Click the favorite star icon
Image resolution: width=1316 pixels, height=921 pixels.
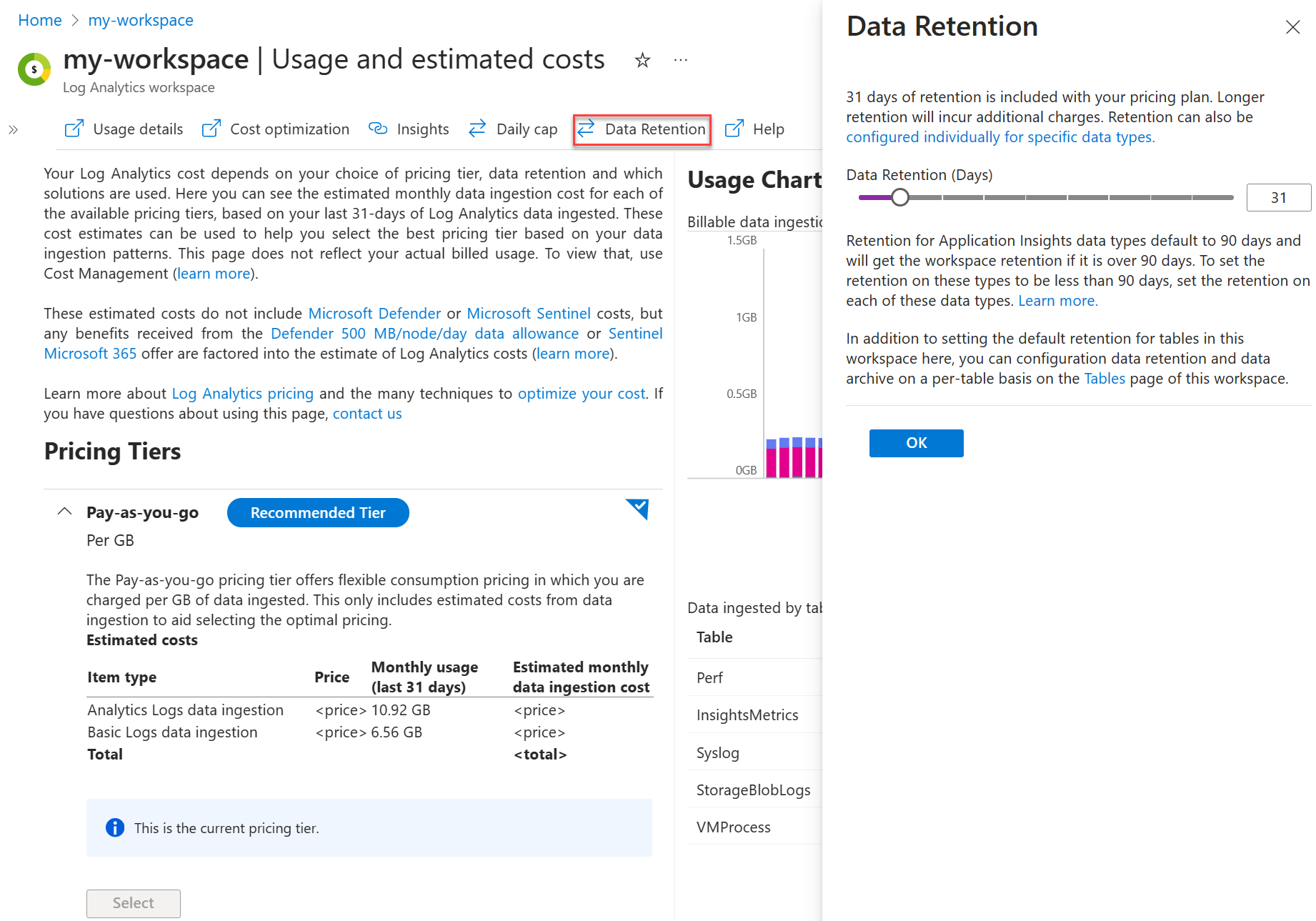tap(642, 61)
